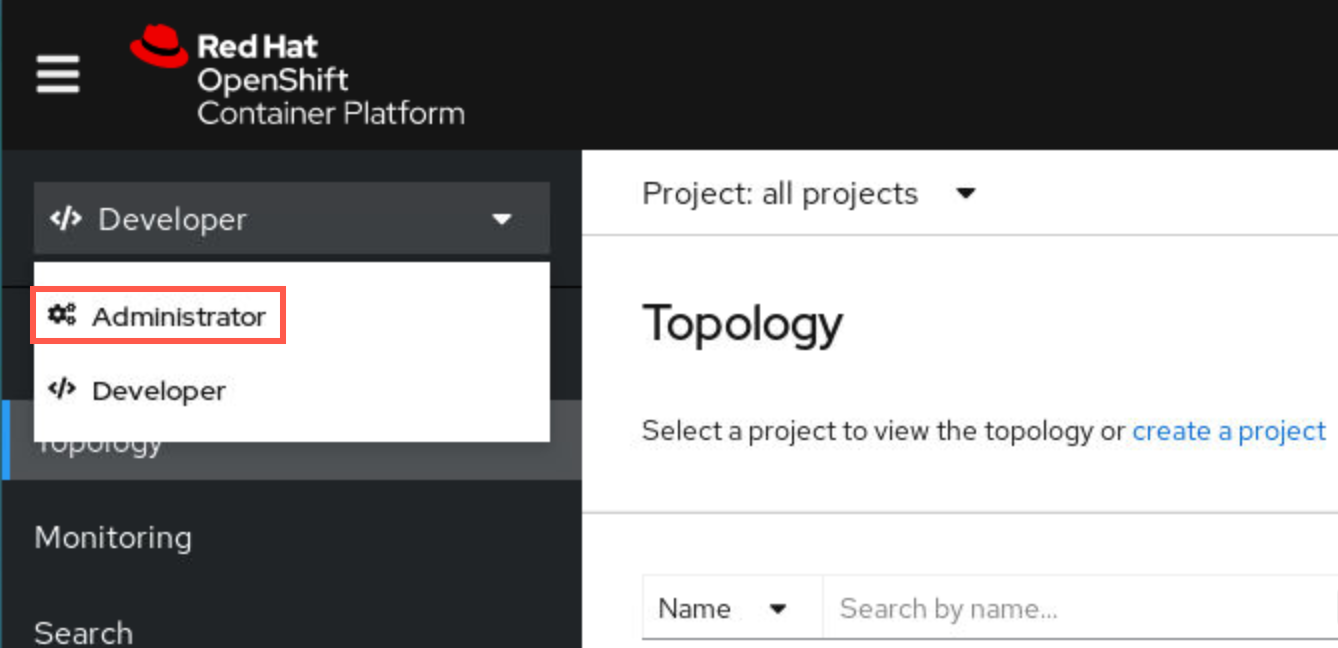The width and height of the screenshot is (1338, 648).
Task: Follow the create a project link
Action: 1229,431
